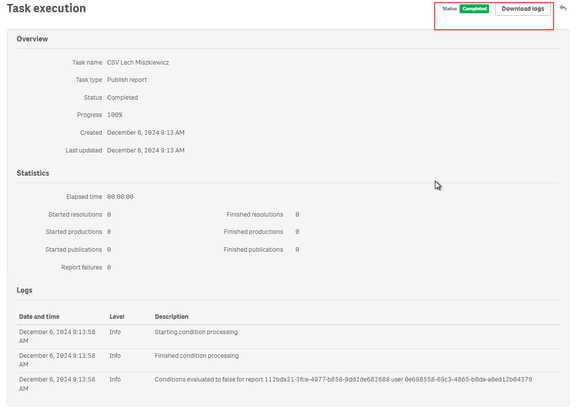Click the Conditions evaluated to false log row
Screen dimensions: 578x413
[x=288, y=384]
